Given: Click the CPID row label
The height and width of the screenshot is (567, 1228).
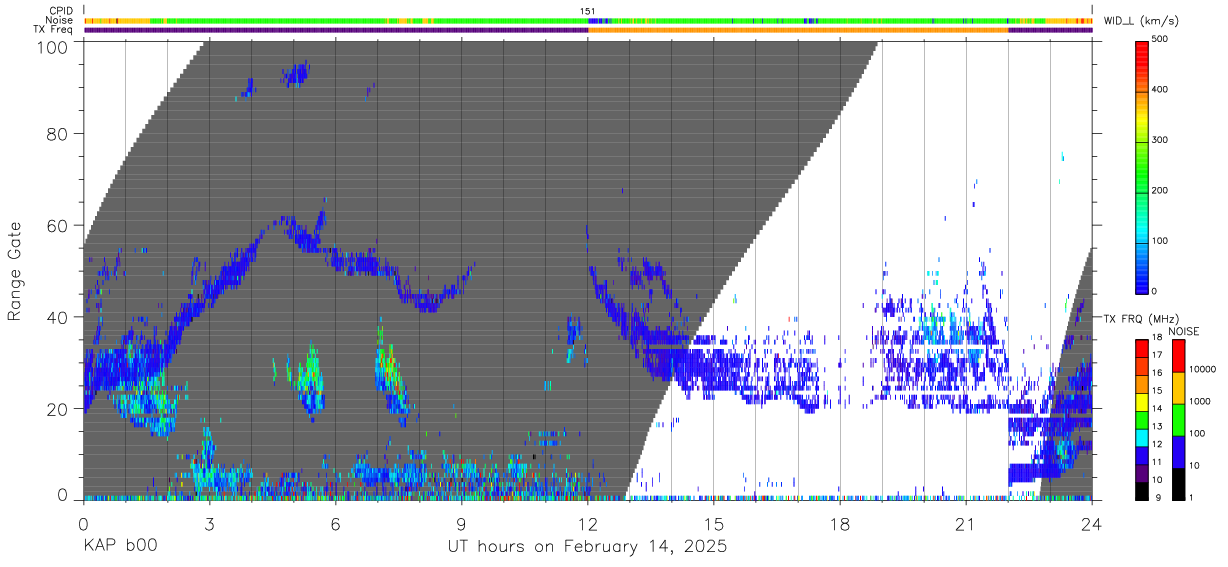Looking at the screenshot, I should (61, 10).
